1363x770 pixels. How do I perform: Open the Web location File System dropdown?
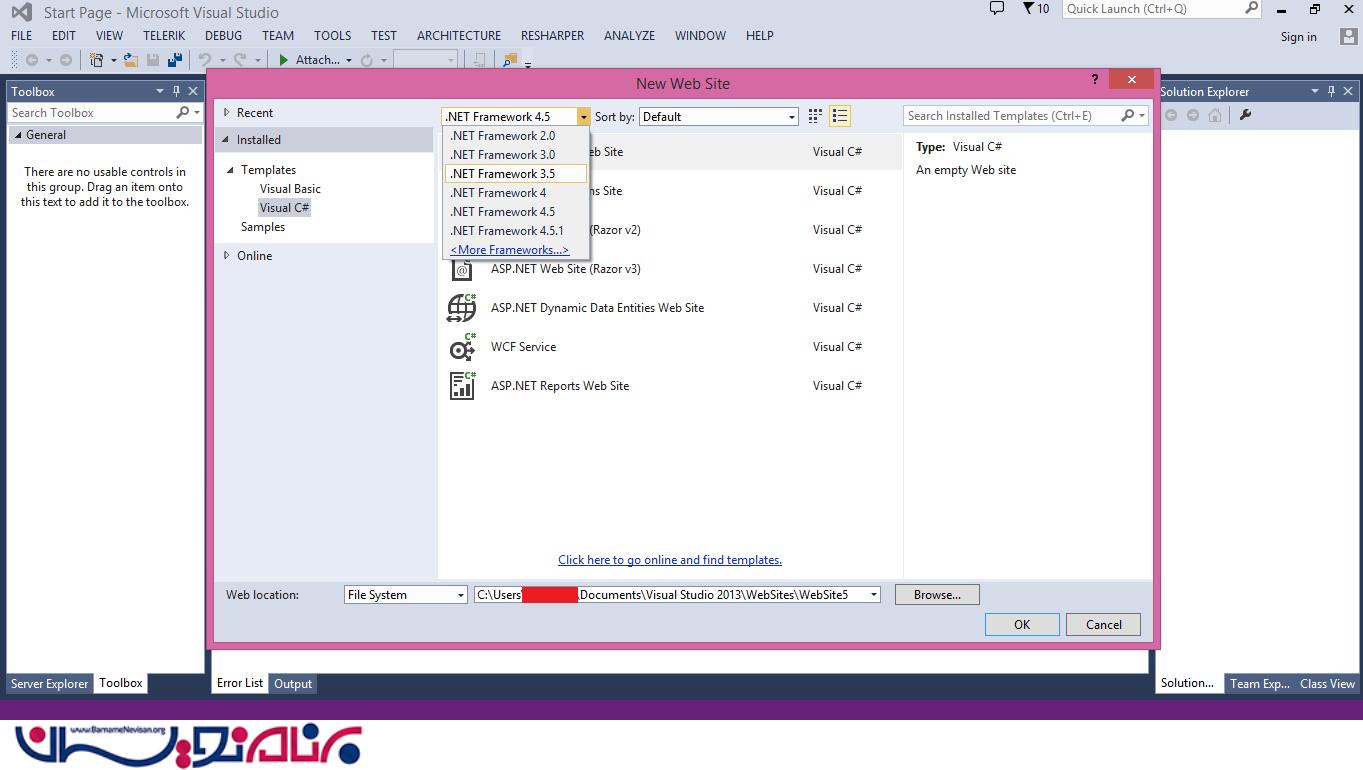coord(405,595)
